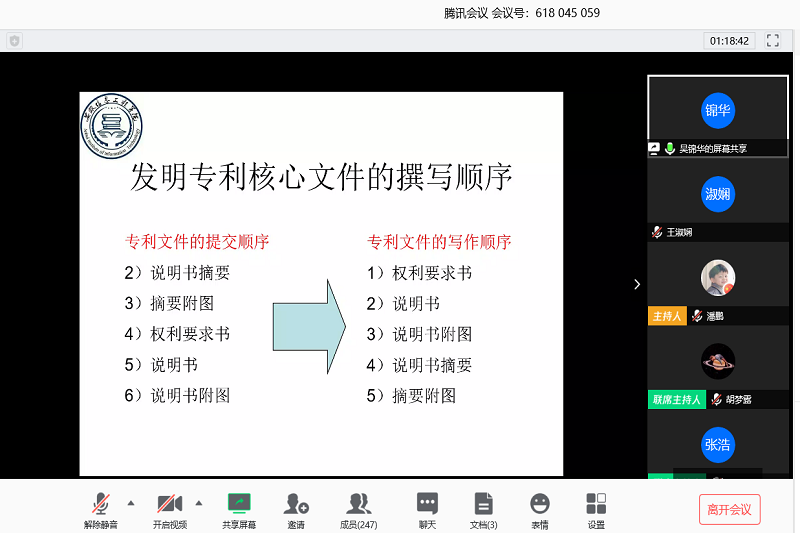Start sharing with 共享屏幕 icon

point(239,503)
